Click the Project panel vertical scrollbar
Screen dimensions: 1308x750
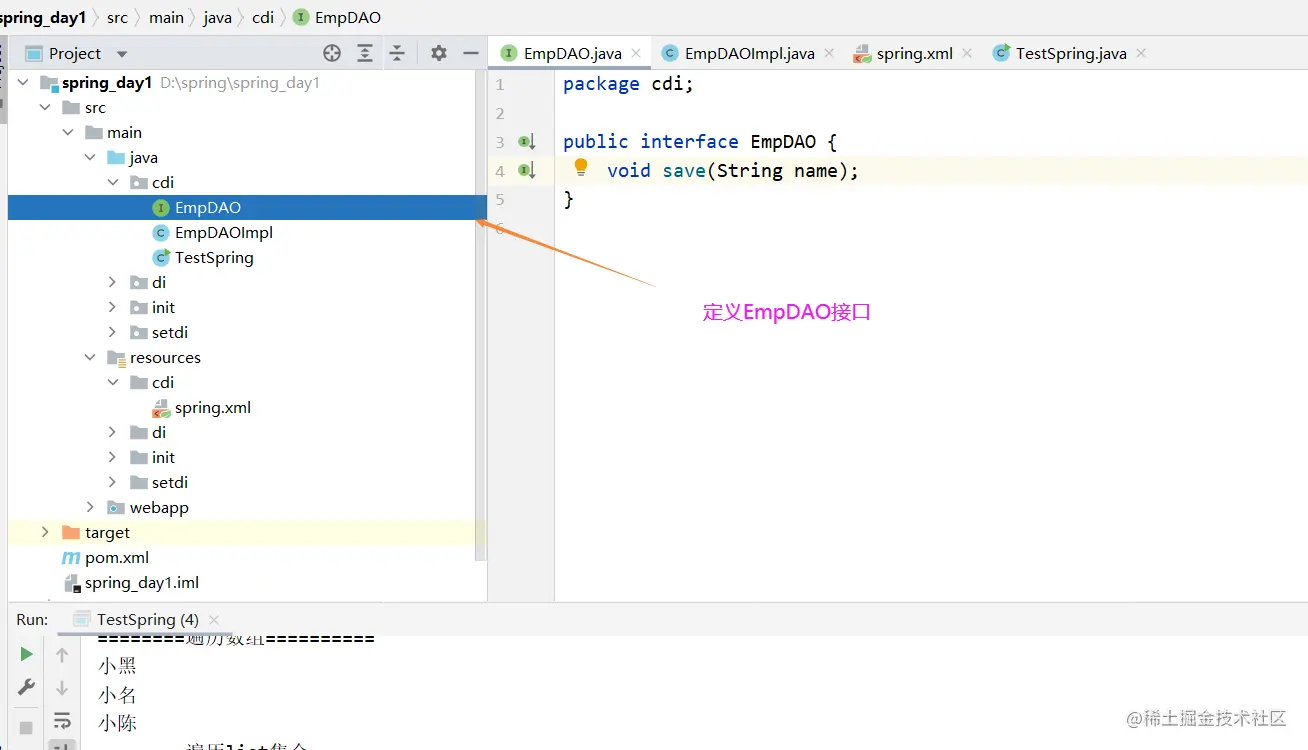[481, 315]
